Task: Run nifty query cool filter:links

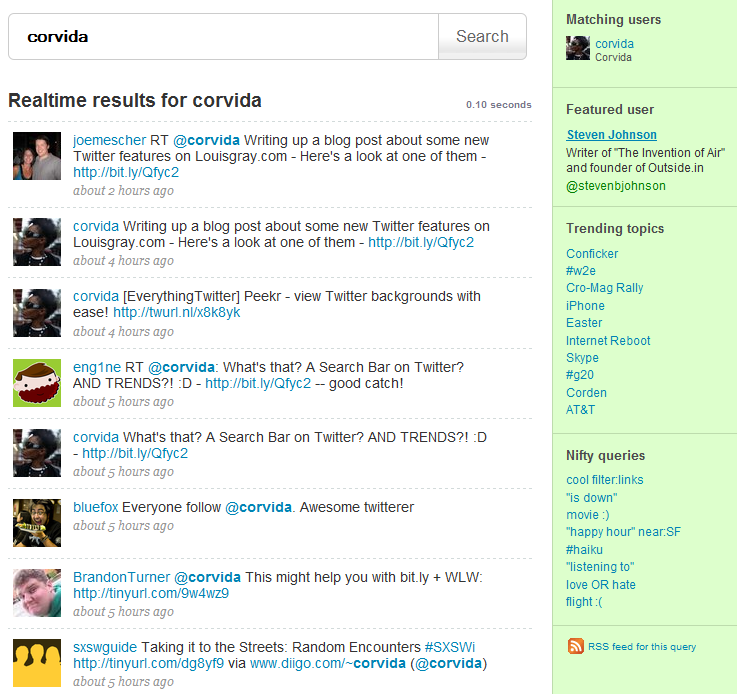Action: tap(604, 480)
